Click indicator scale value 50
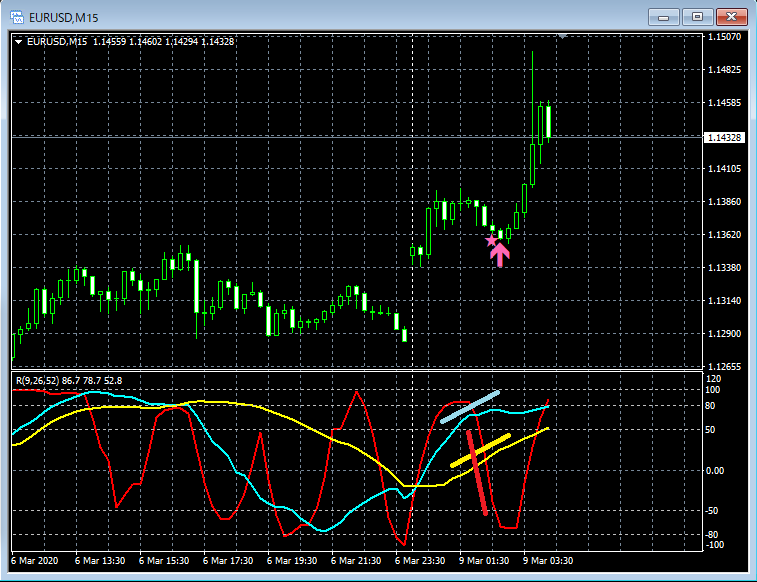The width and height of the screenshot is (757, 582). (x=710, y=430)
